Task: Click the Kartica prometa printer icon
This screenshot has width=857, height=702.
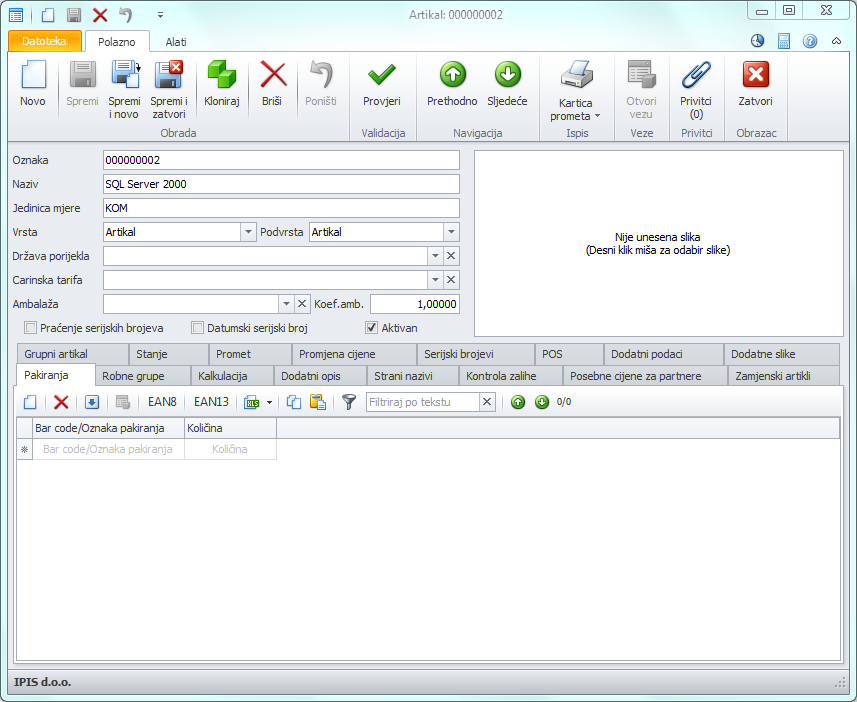Action: tap(577, 74)
